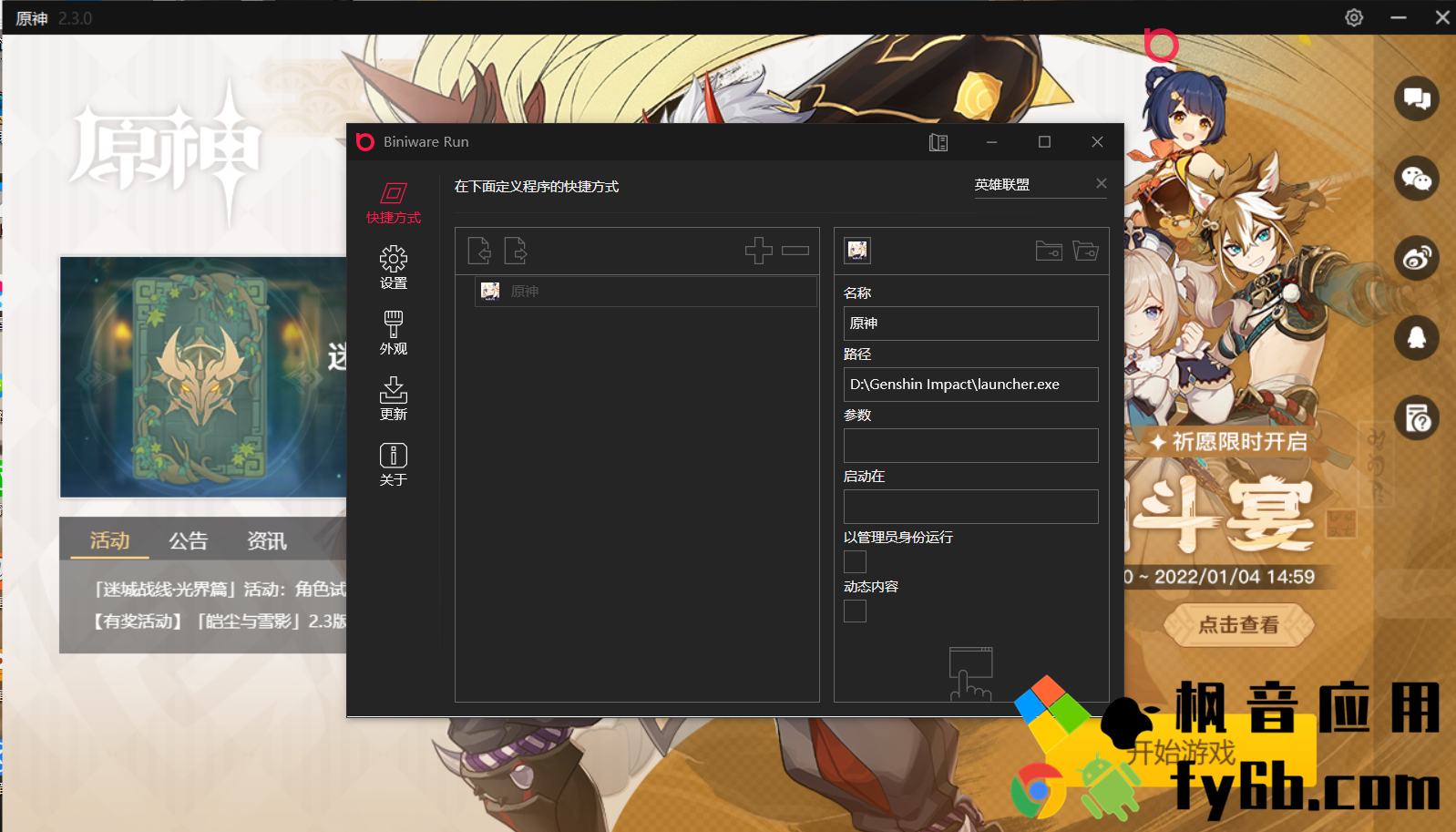1456x832 pixels.
Task: Click the 名称 name field
Action: pos(970,324)
